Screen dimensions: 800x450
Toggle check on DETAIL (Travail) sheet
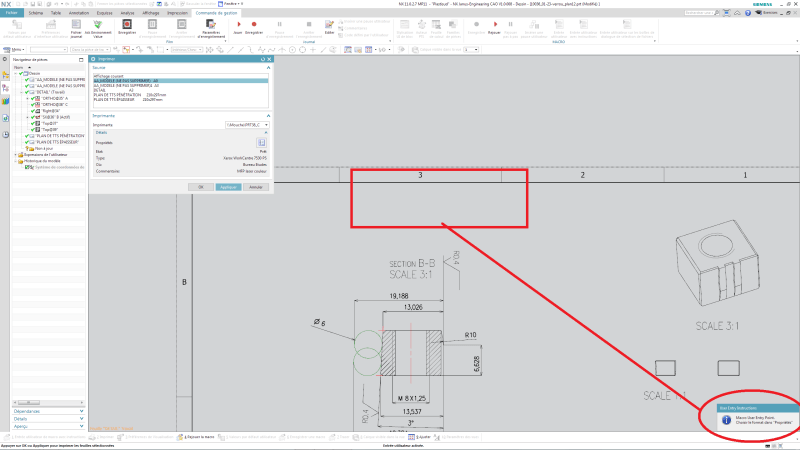27,92
